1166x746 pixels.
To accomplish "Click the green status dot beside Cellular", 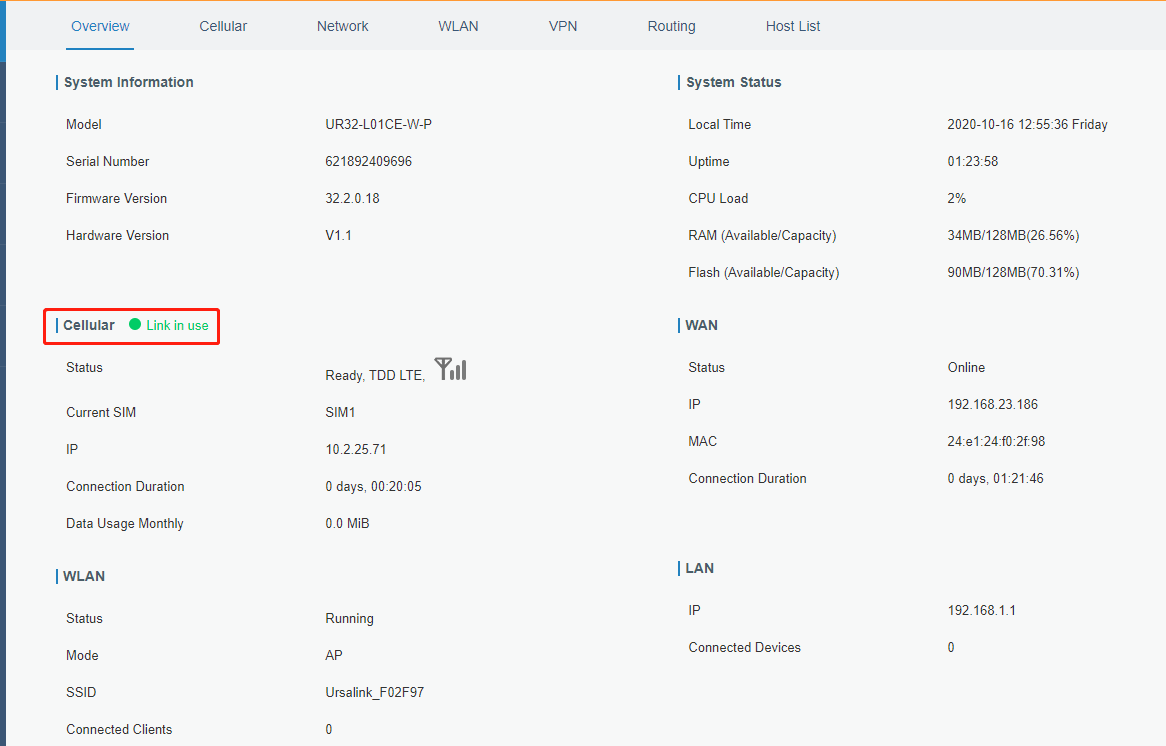I will coord(135,325).
